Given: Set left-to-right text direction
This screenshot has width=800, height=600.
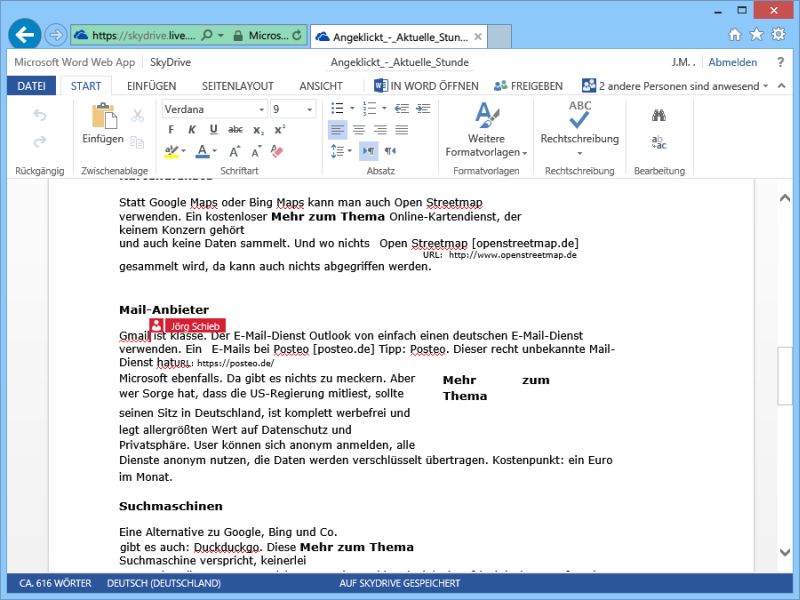Looking at the screenshot, I should tap(368, 151).
